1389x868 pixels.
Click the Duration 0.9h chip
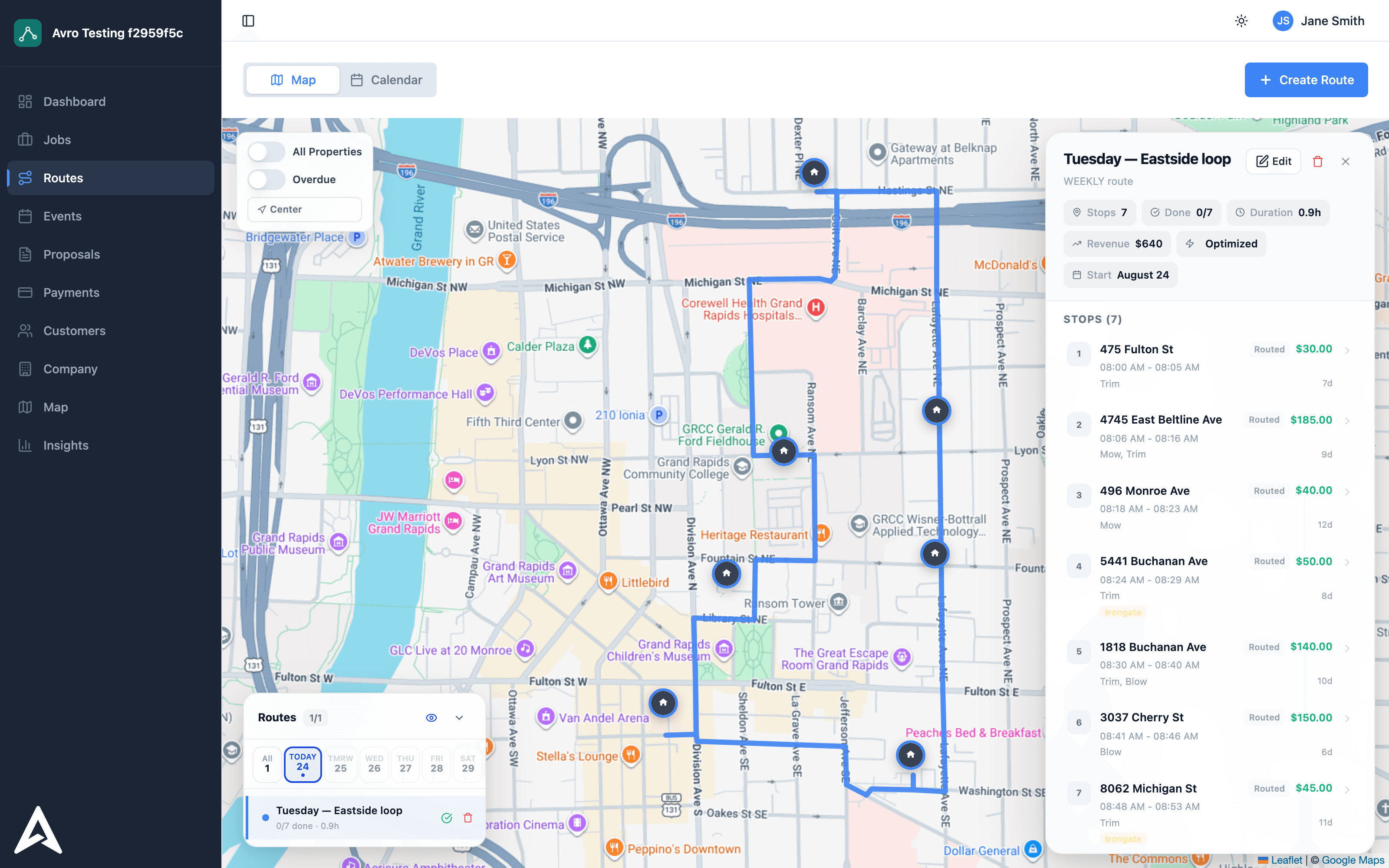pyautogui.click(x=1278, y=212)
